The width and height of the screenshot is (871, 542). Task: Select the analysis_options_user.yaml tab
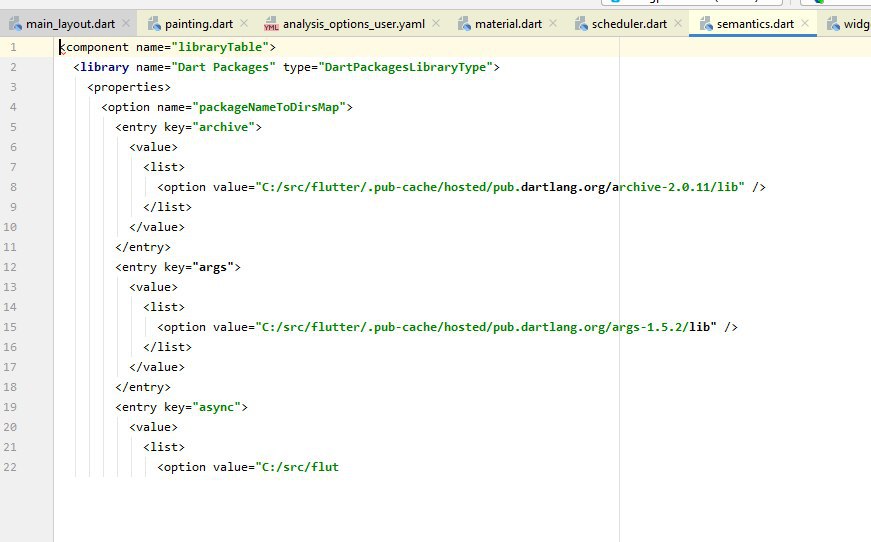click(354, 24)
